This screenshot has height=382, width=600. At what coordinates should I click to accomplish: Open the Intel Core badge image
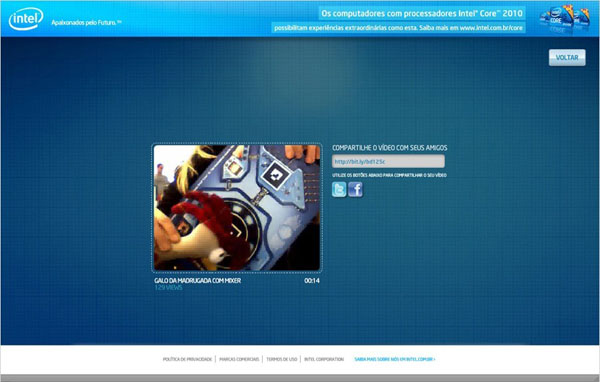[564, 19]
